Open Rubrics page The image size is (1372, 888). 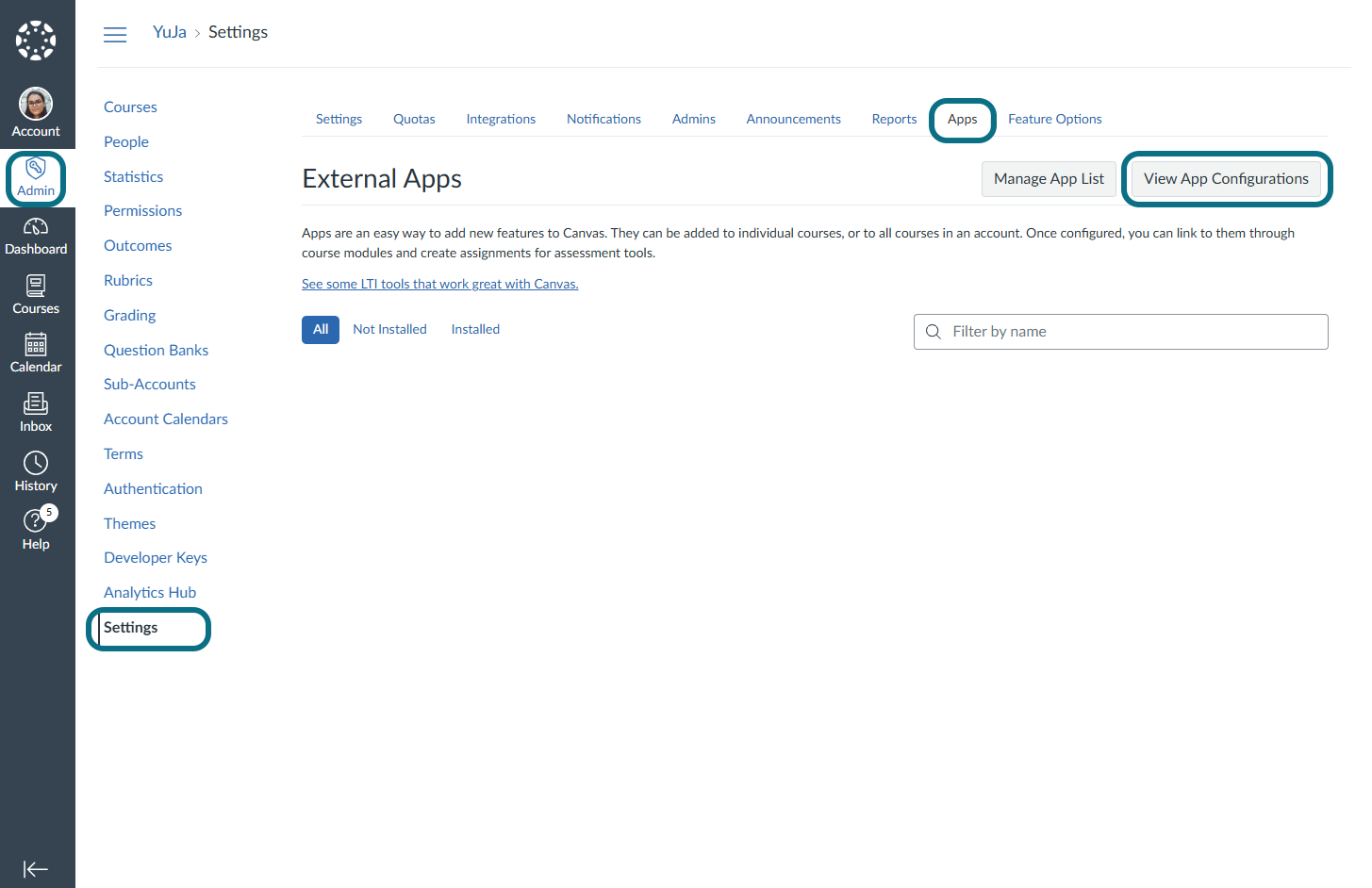coord(128,281)
